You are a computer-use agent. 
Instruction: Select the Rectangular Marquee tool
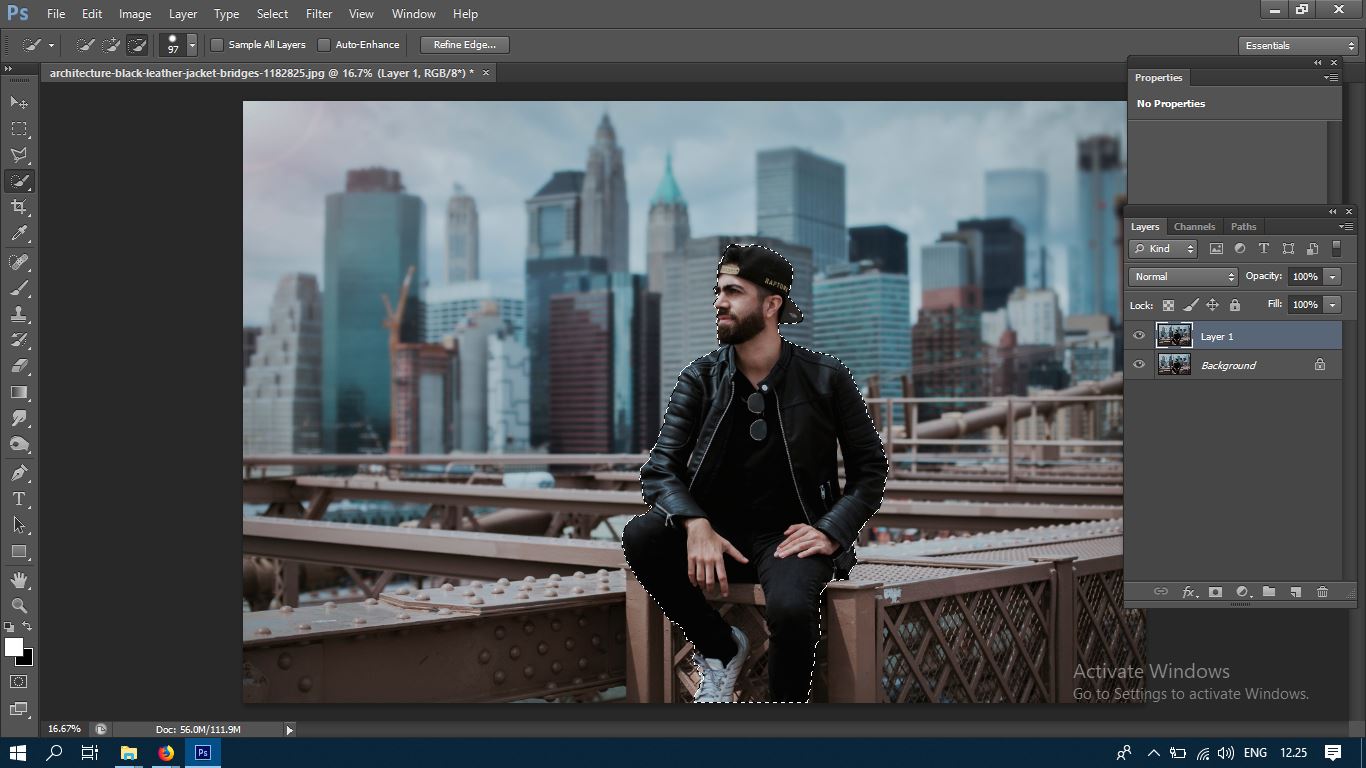pos(19,129)
